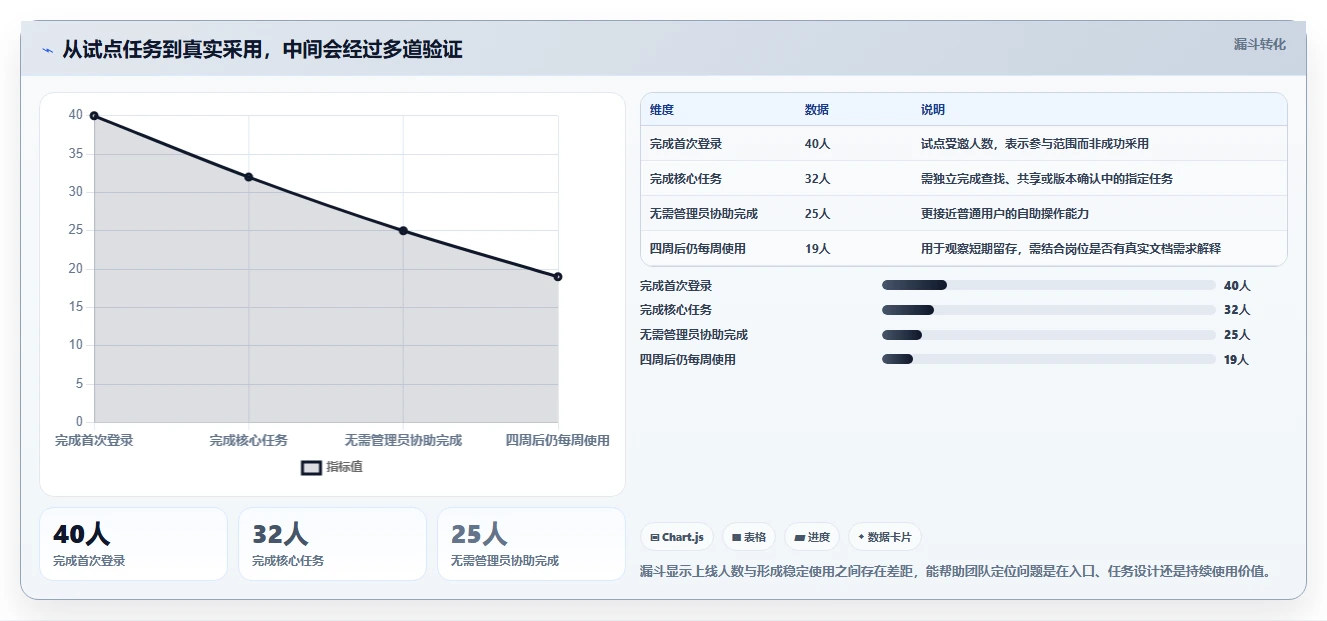The height and width of the screenshot is (621, 1327).
Task: Open the 32人 data card
Action: [x=332, y=544]
